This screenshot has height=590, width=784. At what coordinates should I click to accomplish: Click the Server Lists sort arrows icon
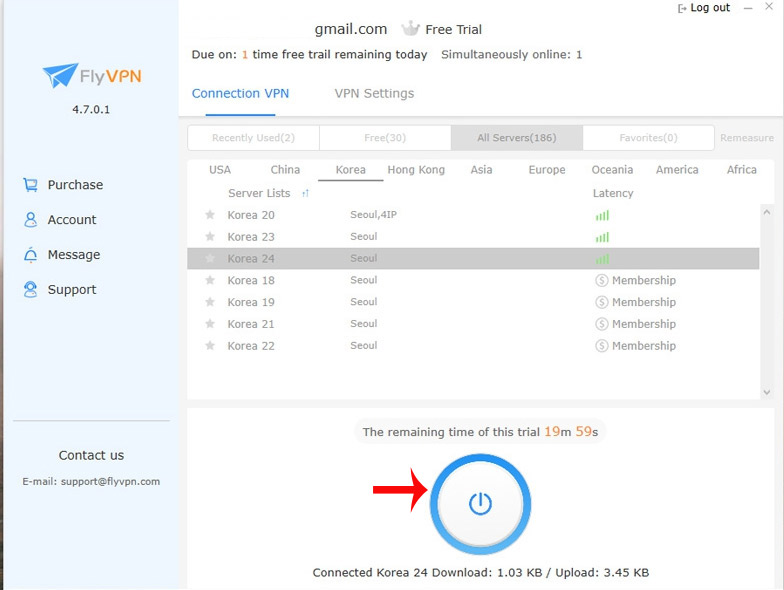[x=305, y=194]
